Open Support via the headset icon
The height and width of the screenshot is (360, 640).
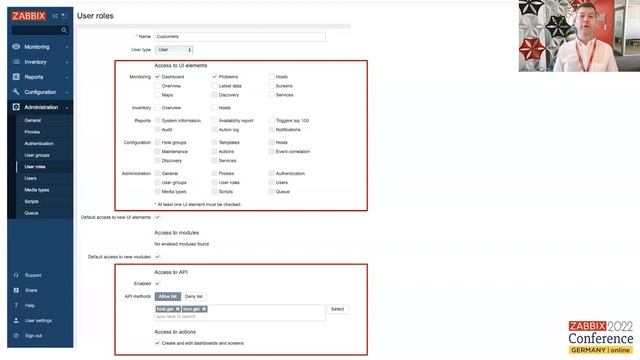(x=16, y=275)
